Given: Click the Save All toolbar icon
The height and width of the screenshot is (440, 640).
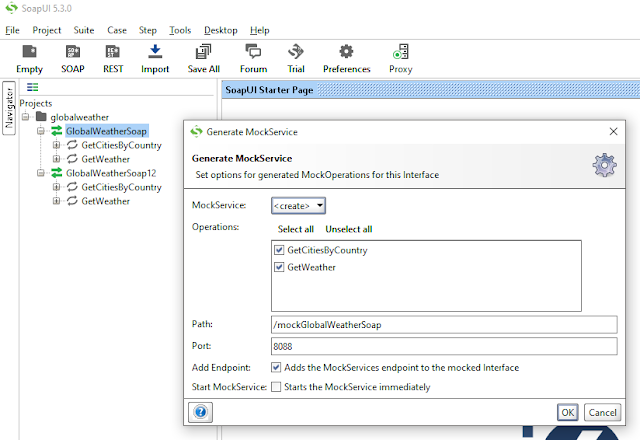Looking at the screenshot, I should pos(203,52).
